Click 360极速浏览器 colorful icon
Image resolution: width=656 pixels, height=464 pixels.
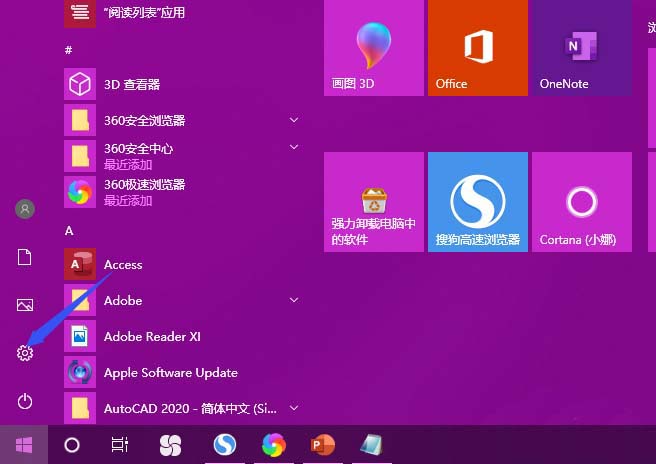pyautogui.click(x=80, y=192)
